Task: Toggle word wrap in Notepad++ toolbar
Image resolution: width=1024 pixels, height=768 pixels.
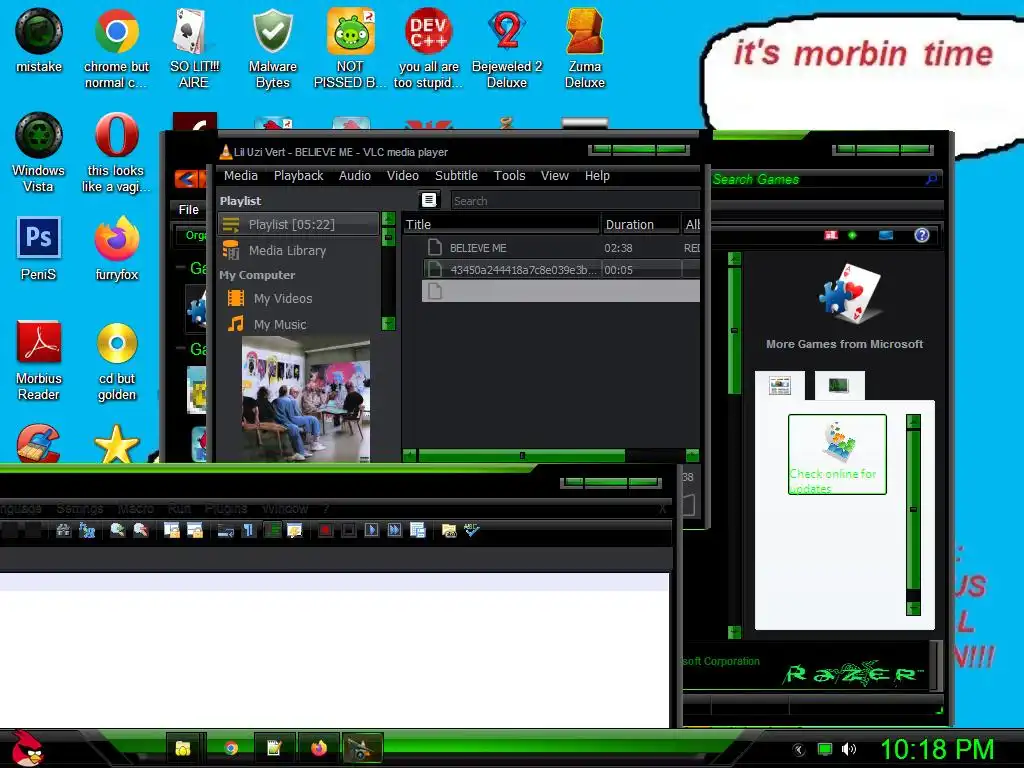Action: point(226,530)
